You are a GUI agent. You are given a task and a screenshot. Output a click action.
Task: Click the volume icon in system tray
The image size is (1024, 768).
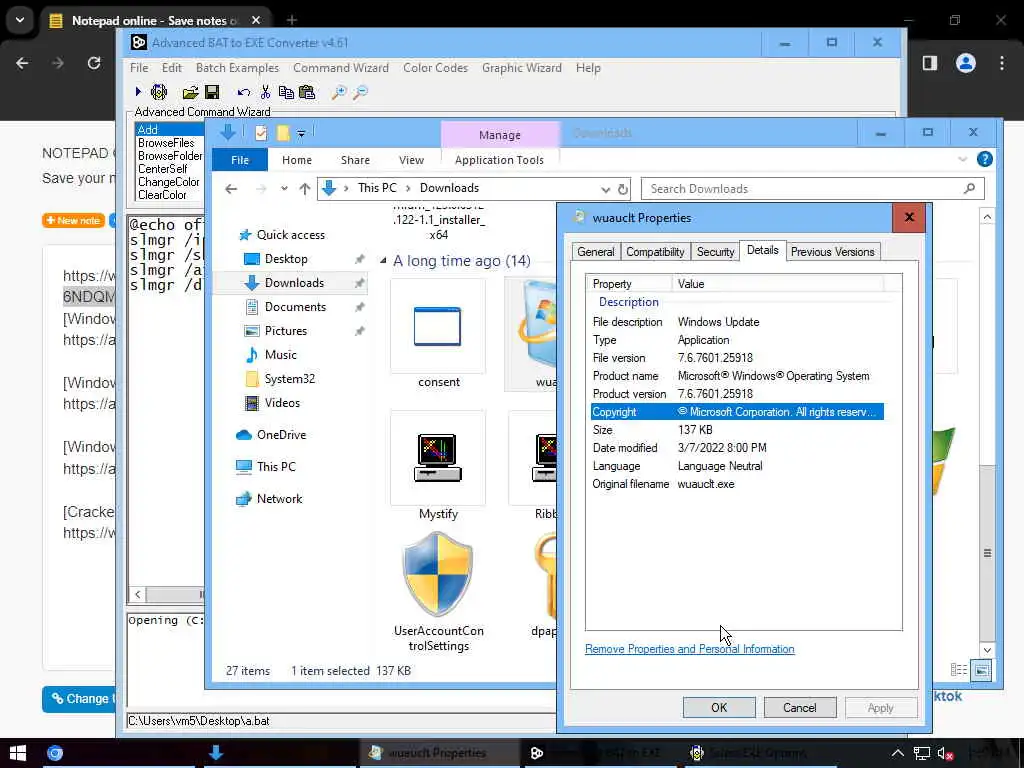(x=945, y=753)
